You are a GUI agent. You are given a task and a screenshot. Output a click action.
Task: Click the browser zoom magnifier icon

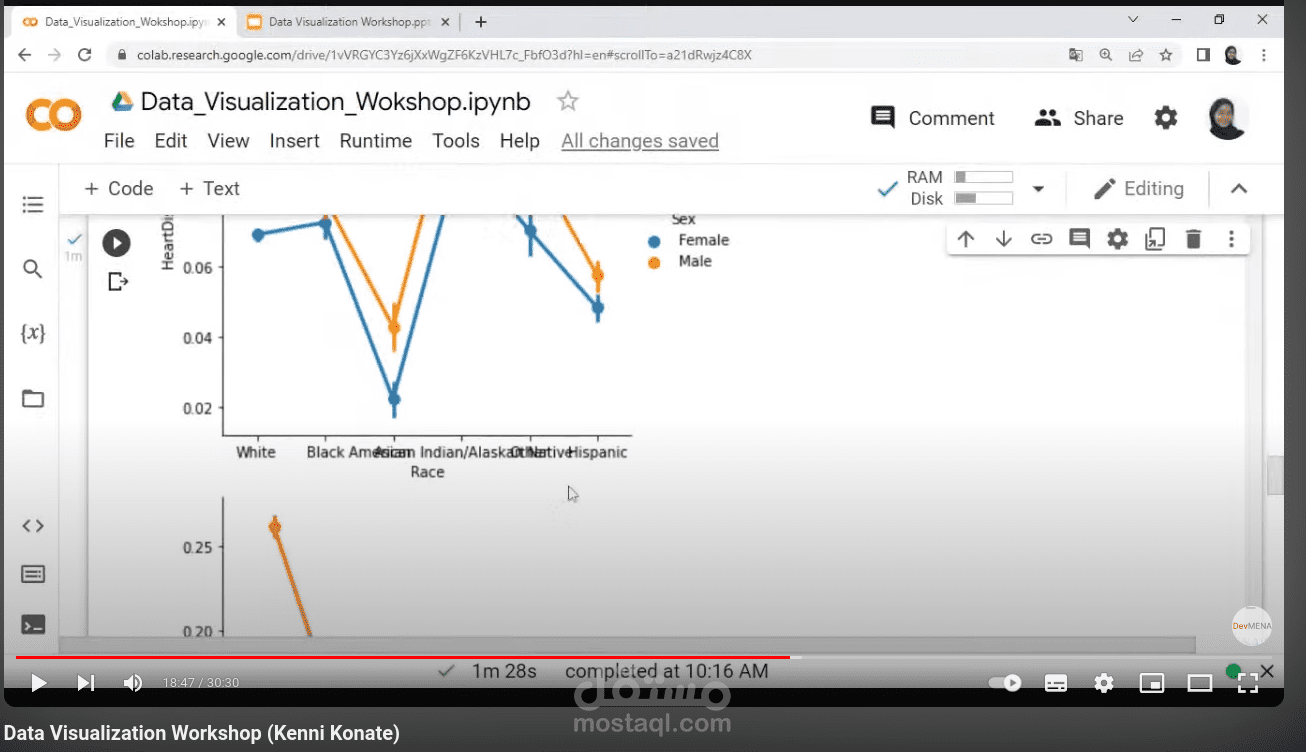click(1106, 55)
